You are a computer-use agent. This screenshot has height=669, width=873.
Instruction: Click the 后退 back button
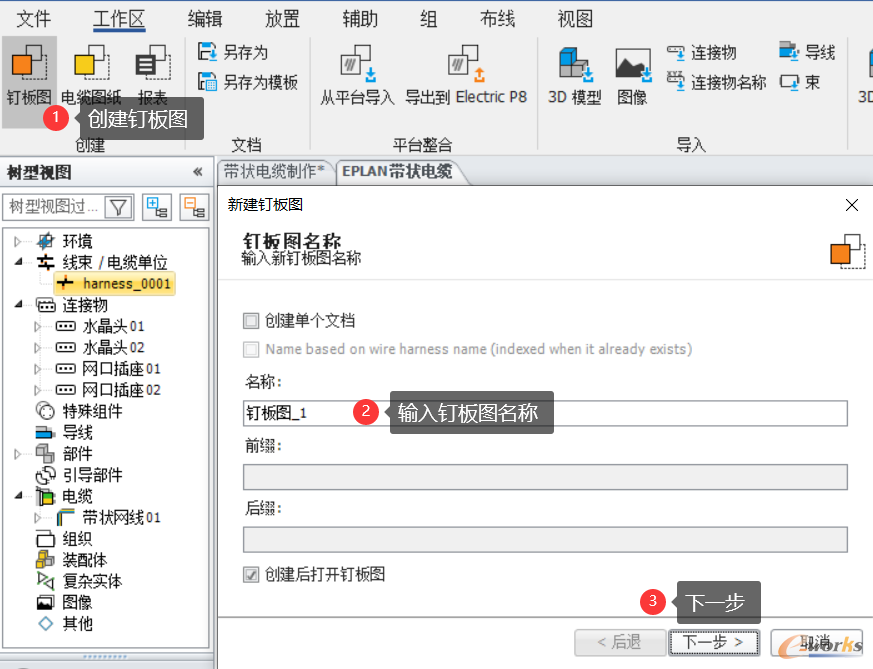[620, 643]
